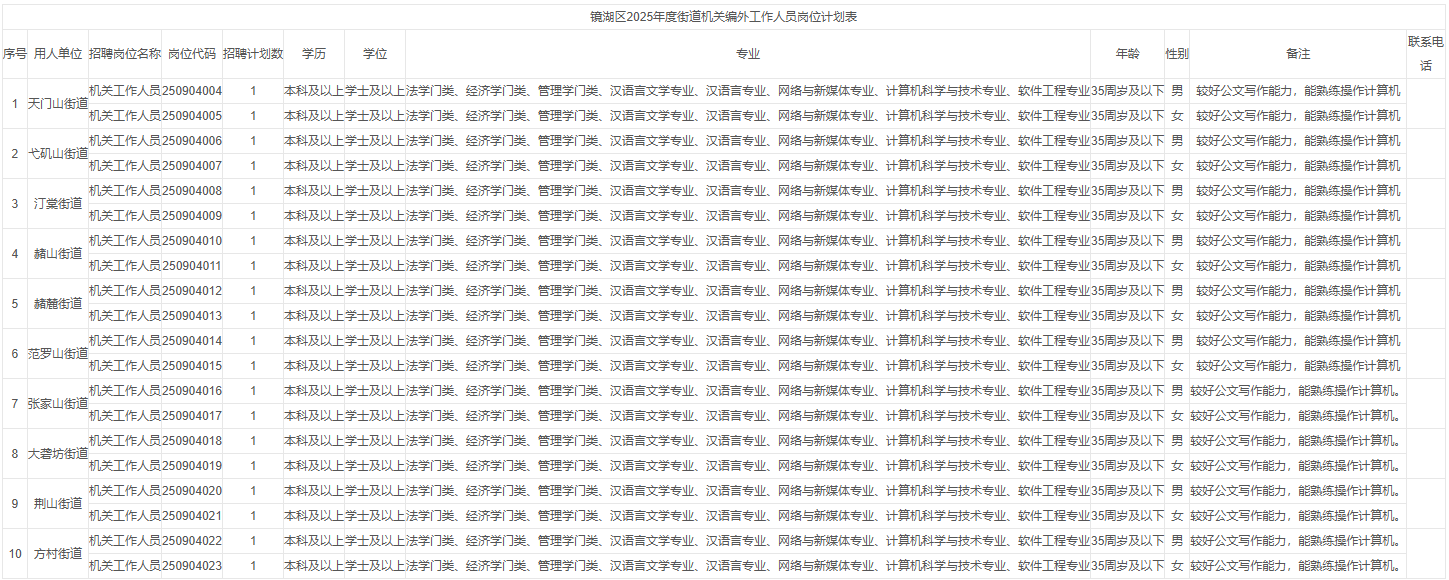Image resolution: width=1449 pixels, height=580 pixels.
Task: Select 机关工作人员 in the 250904023 row
Action: click(125, 565)
